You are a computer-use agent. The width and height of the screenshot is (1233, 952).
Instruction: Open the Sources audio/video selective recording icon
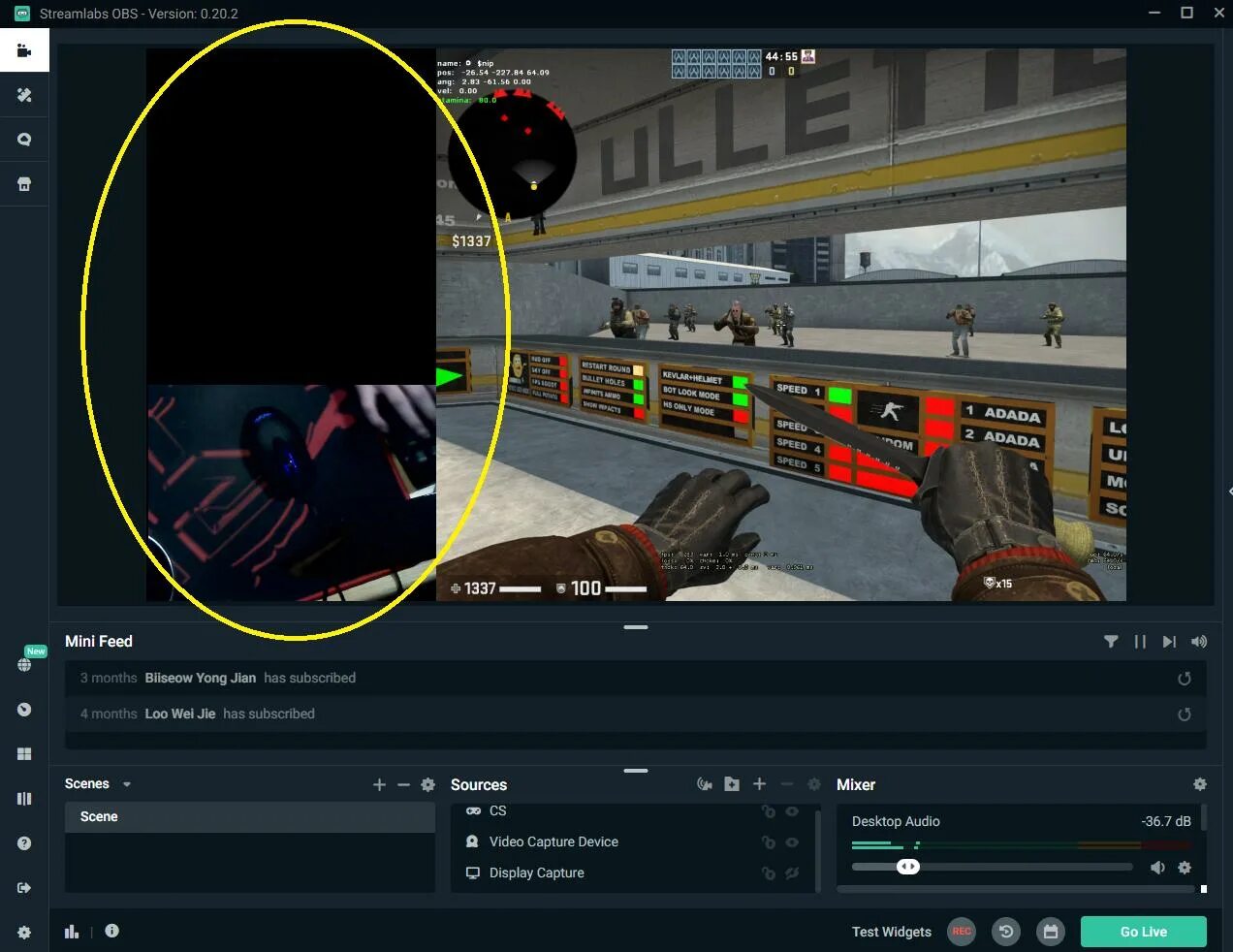705,784
